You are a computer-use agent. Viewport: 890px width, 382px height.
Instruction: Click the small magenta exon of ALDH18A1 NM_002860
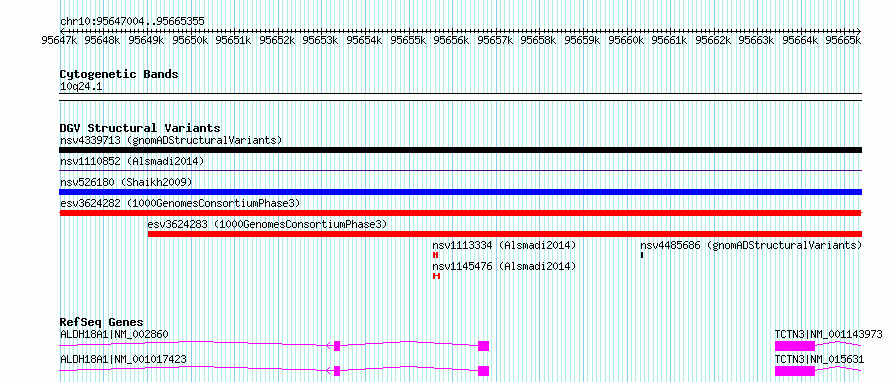click(x=337, y=346)
